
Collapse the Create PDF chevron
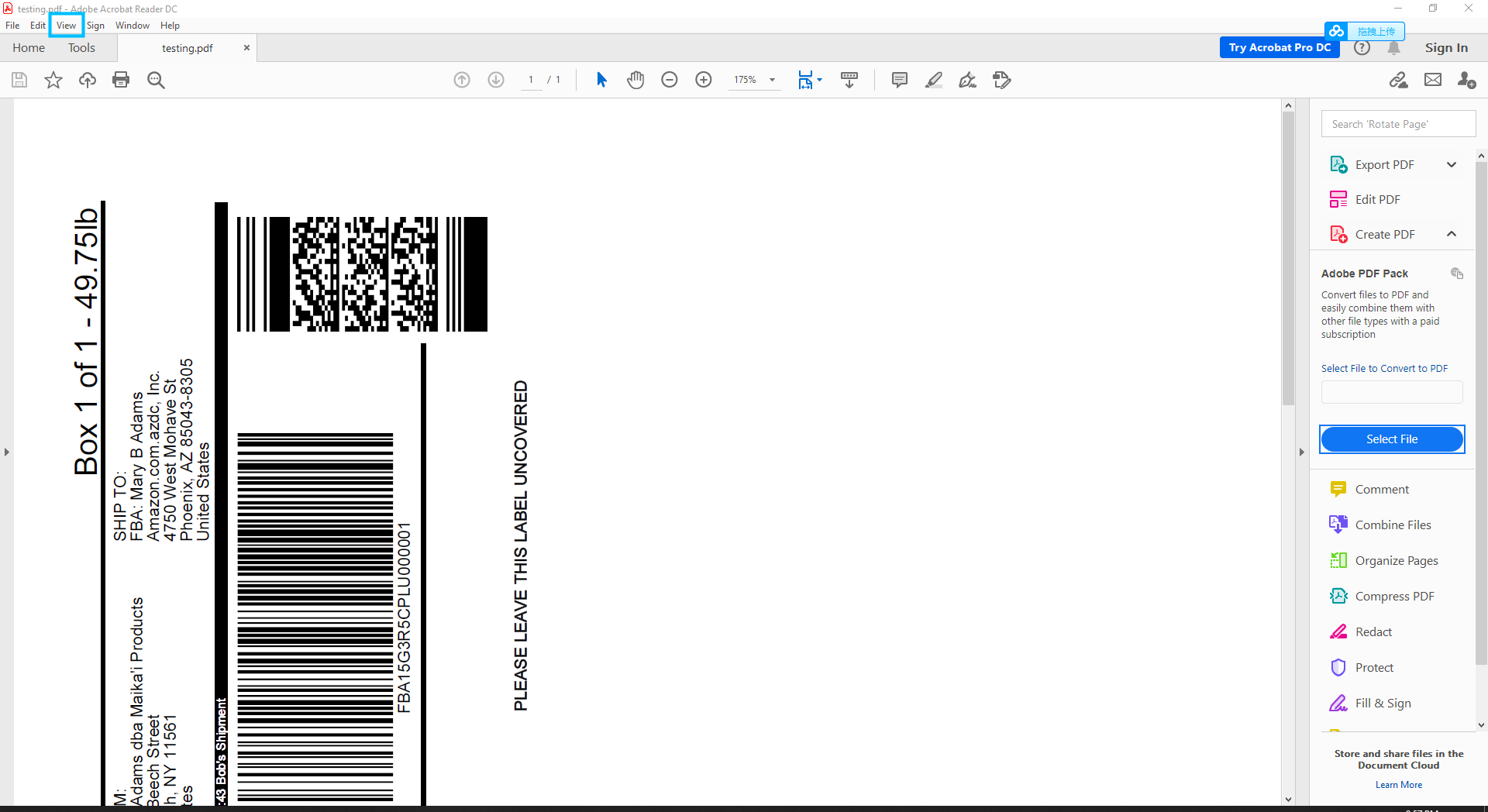(1452, 234)
